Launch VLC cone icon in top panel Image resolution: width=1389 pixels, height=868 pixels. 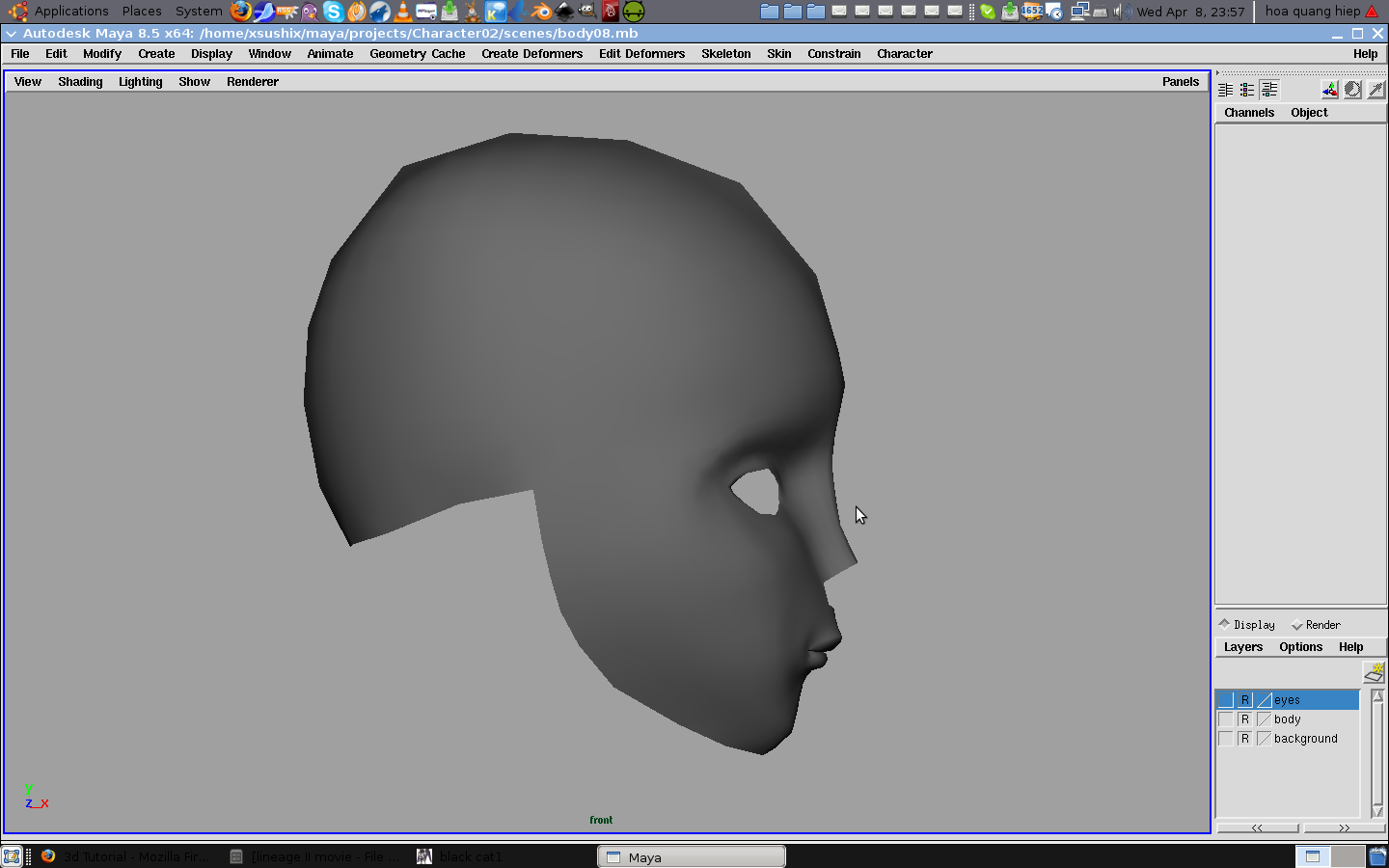pos(403,12)
